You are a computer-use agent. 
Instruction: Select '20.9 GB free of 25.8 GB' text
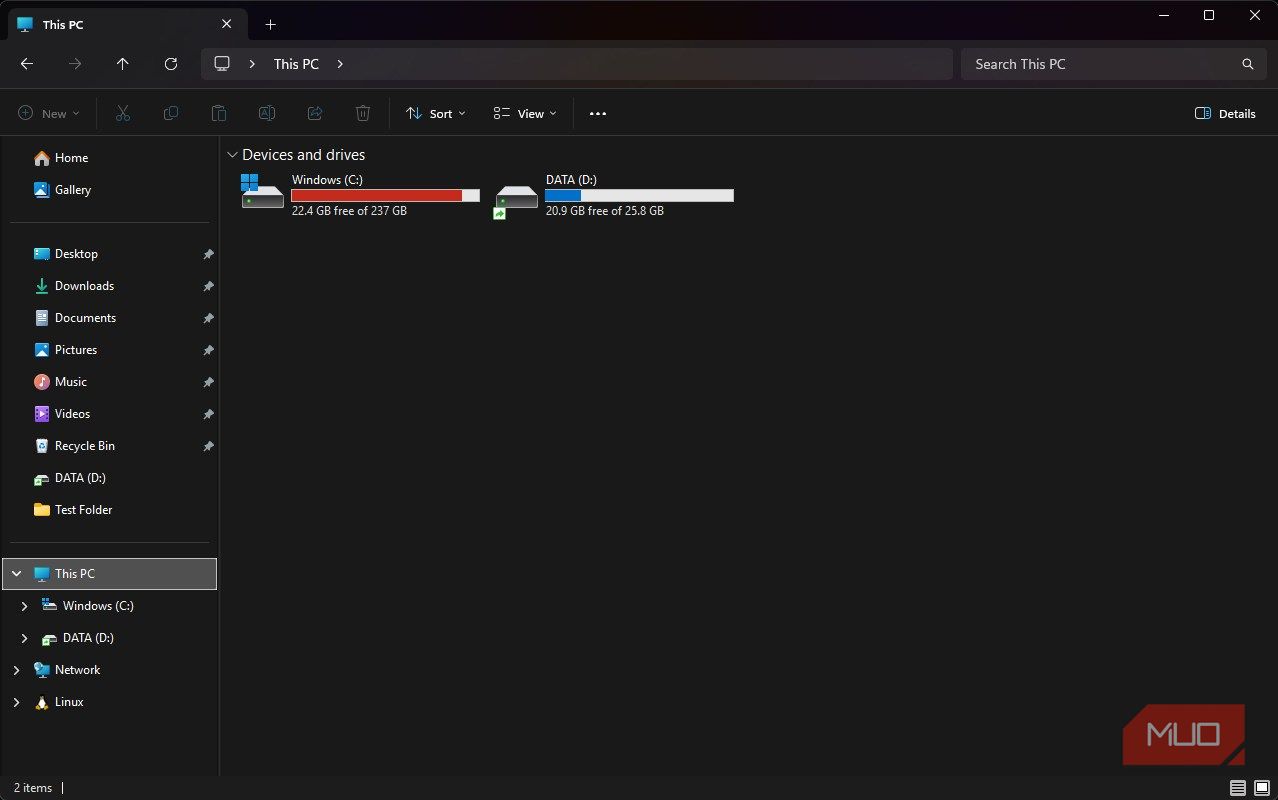point(604,211)
